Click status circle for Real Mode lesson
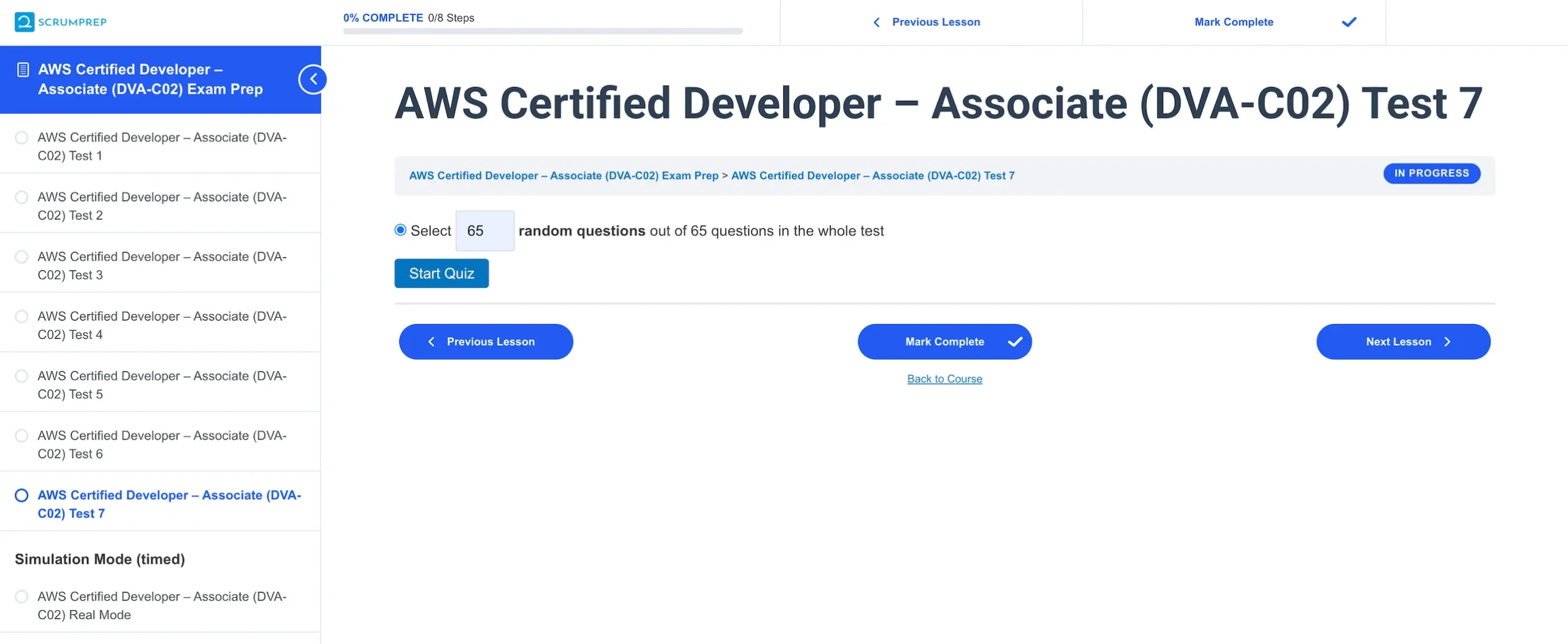Viewport: 1568px width, 644px height. click(x=21, y=596)
